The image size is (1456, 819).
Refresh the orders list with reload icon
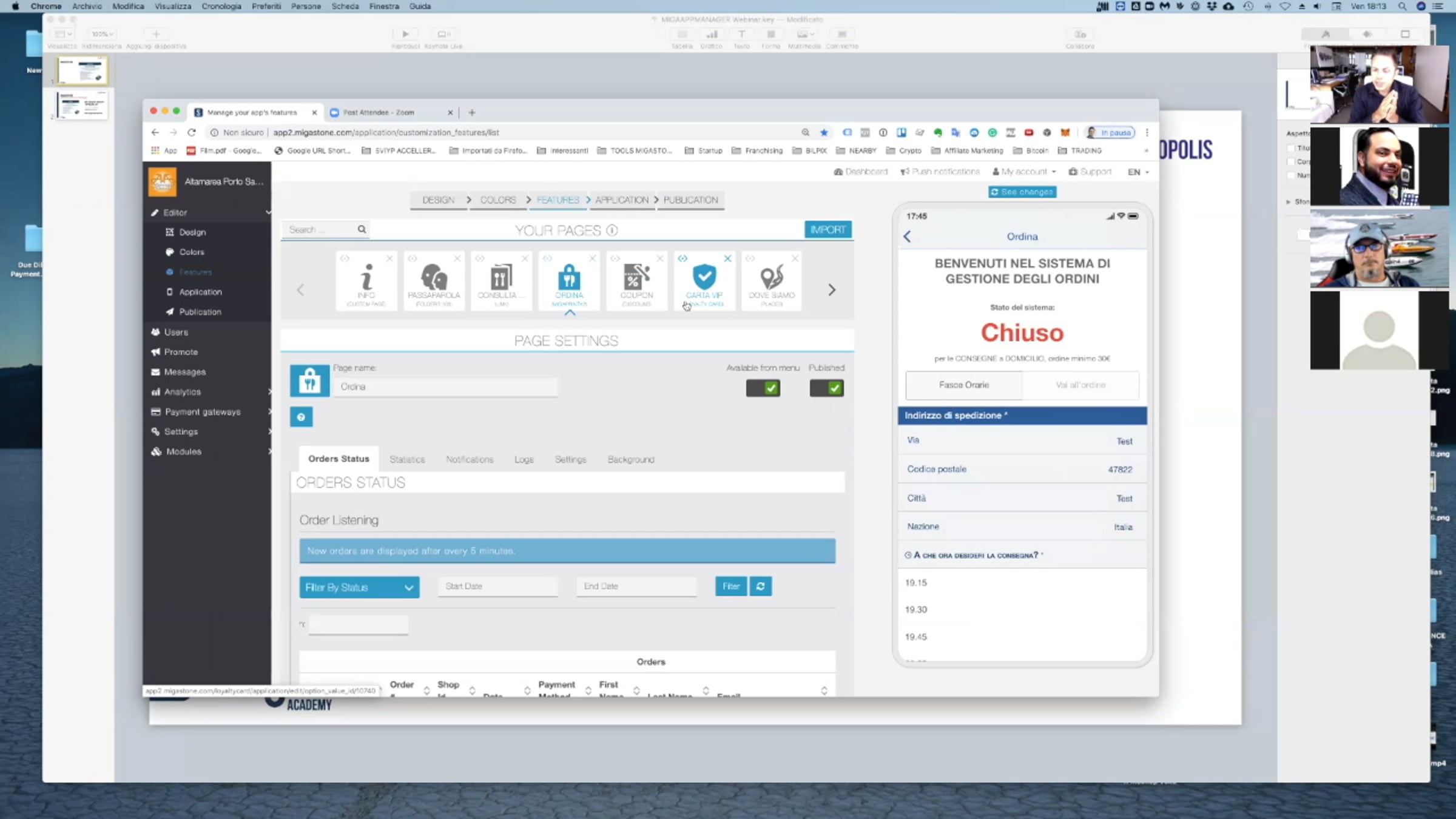pyautogui.click(x=761, y=586)
